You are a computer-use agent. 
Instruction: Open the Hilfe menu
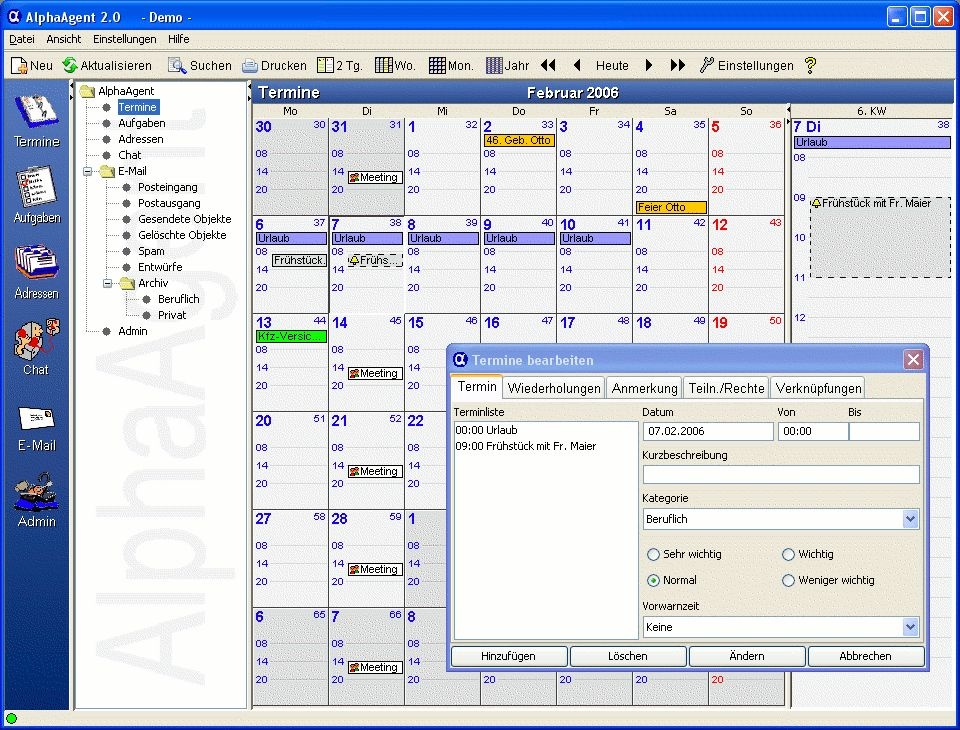tap(179, 39)
